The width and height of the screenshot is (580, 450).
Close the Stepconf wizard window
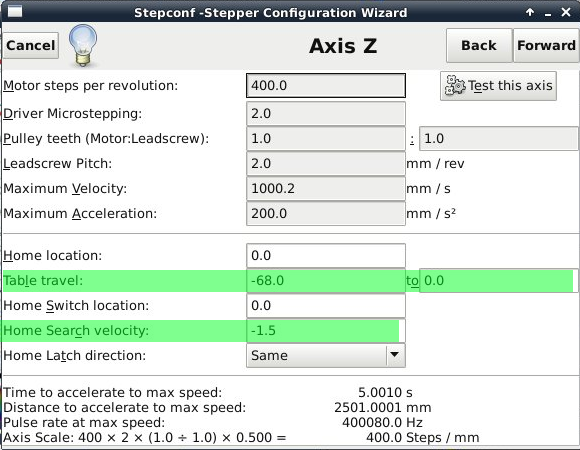pos(566,12)
